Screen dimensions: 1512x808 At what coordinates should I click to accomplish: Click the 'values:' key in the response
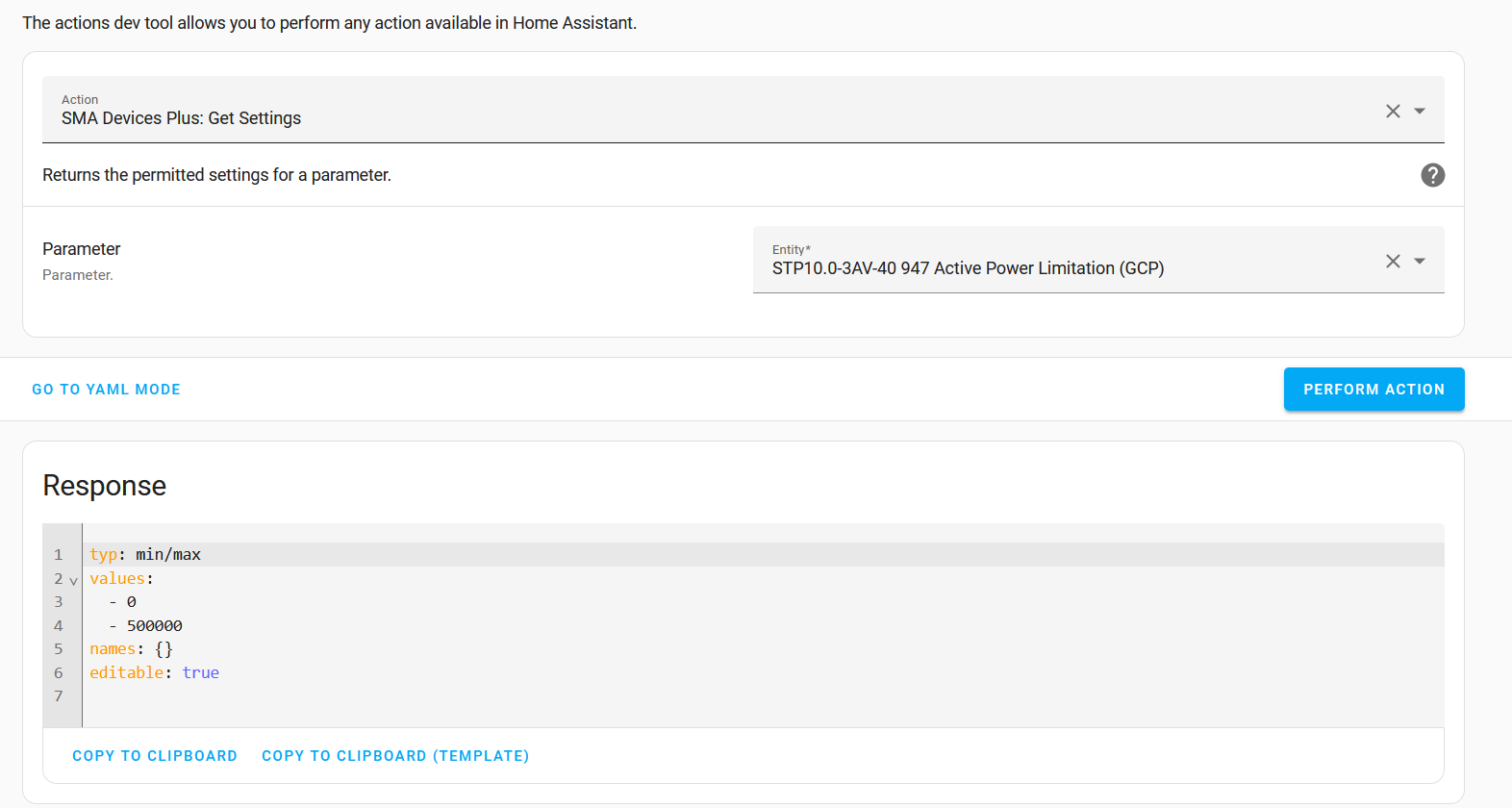[x=117, y=579]
